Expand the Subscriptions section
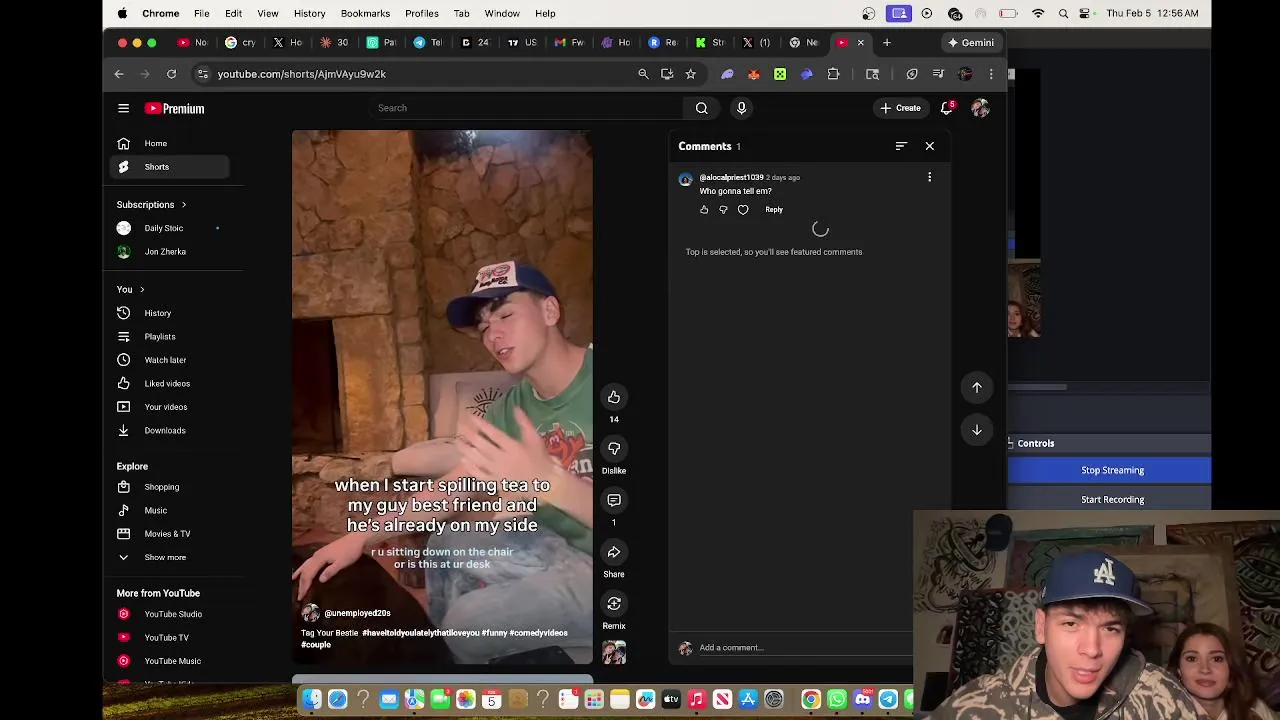 click(x=151, y=204)
